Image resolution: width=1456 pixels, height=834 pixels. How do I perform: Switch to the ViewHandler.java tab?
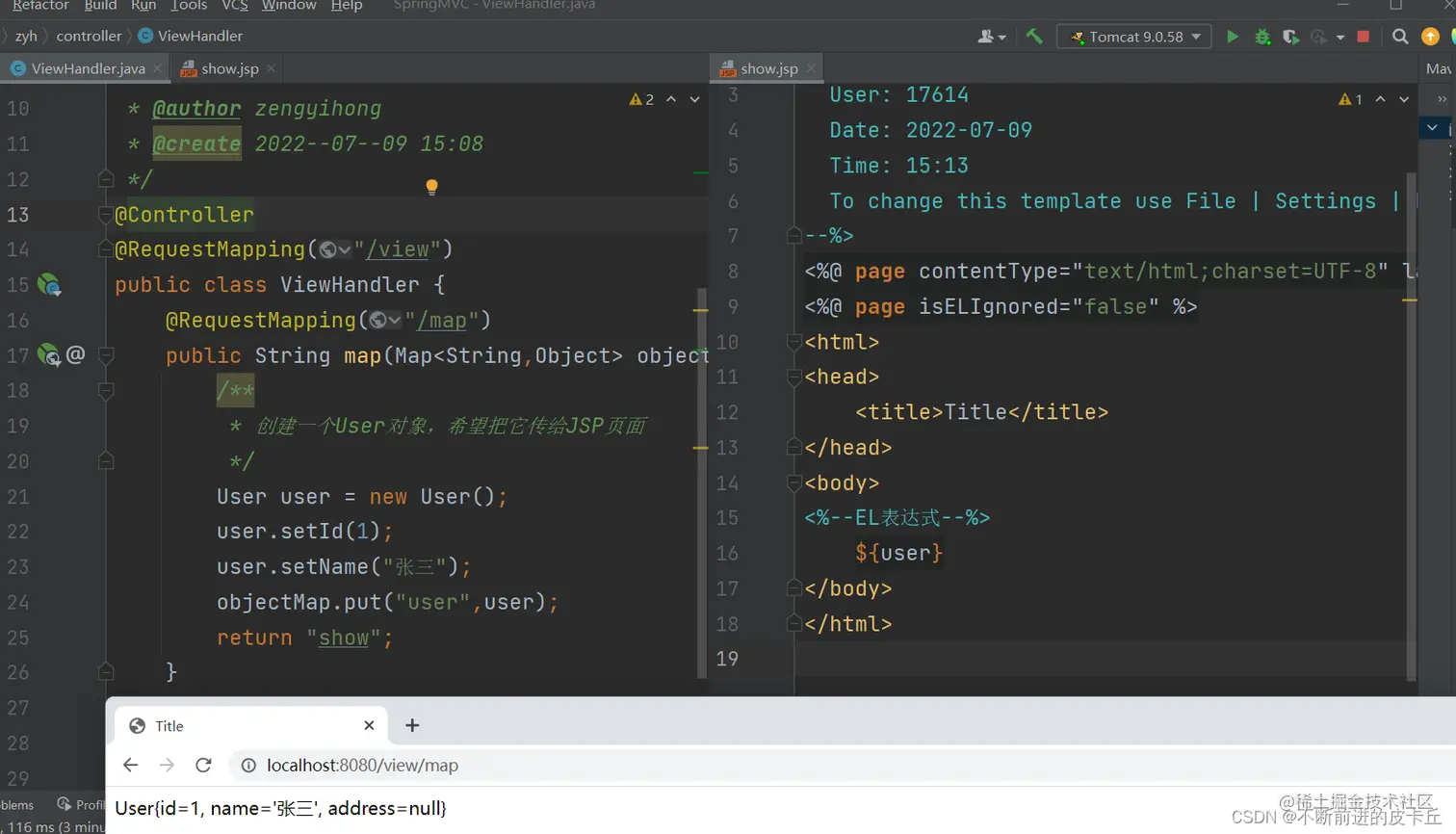(x=85, y=68)
